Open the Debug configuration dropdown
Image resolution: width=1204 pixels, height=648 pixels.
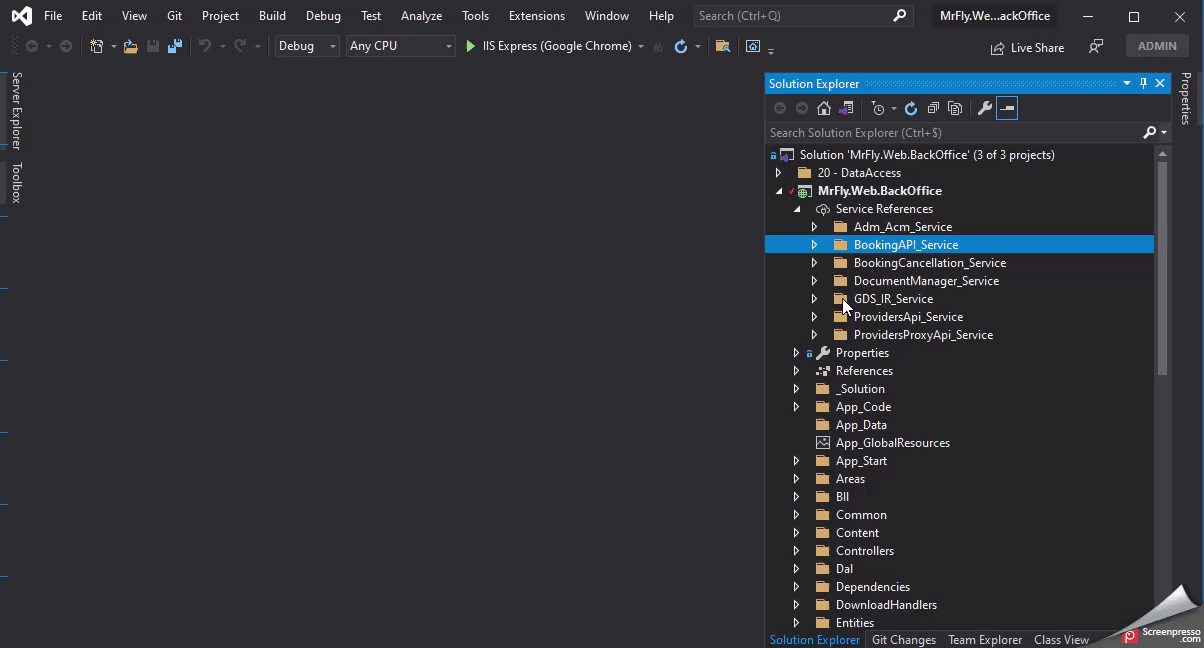[307, 46]
